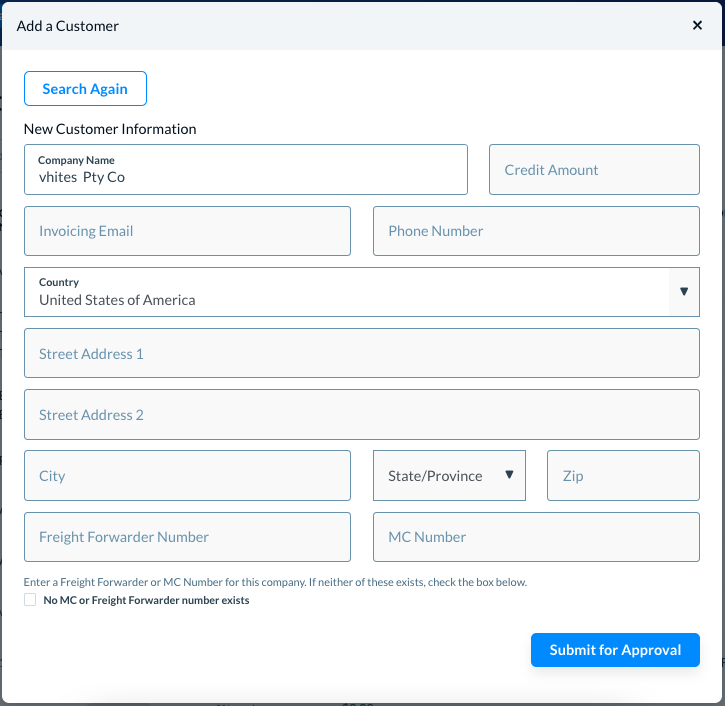This screenshot has width=725, height=706.
Task: Click the Street Address 2 field
Action: [361, 415]
